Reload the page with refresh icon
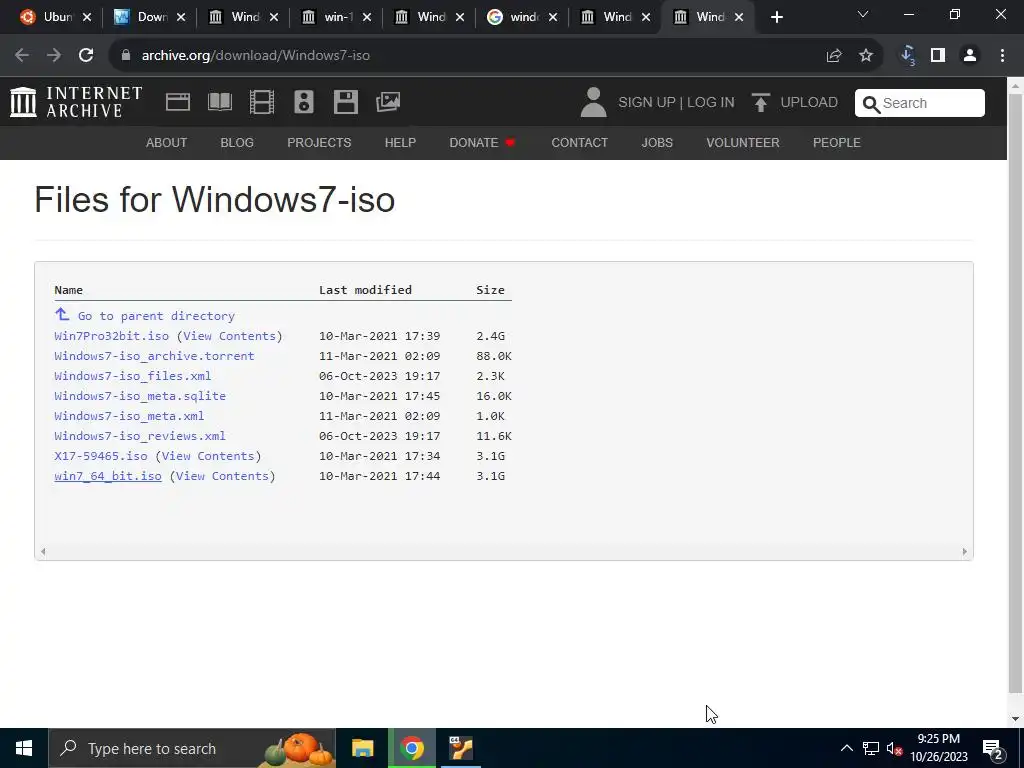The image size is (1024, 768). 86,56
